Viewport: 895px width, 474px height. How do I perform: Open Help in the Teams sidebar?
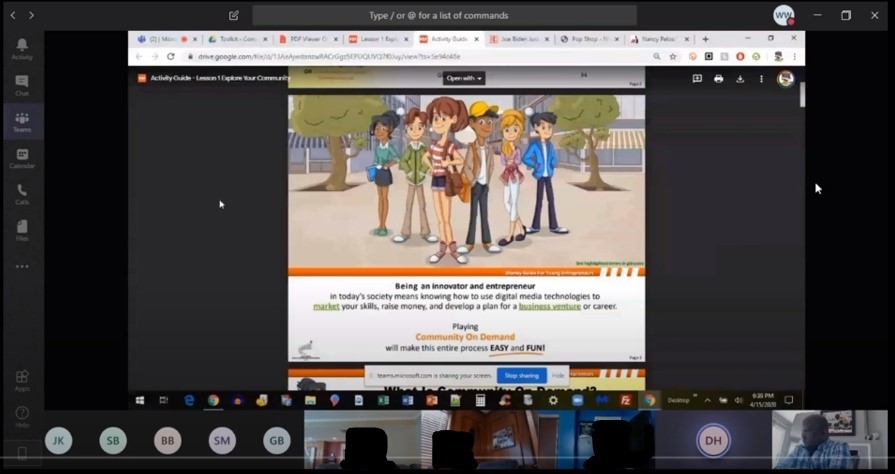pyautogui.click(x=22, y=417)
